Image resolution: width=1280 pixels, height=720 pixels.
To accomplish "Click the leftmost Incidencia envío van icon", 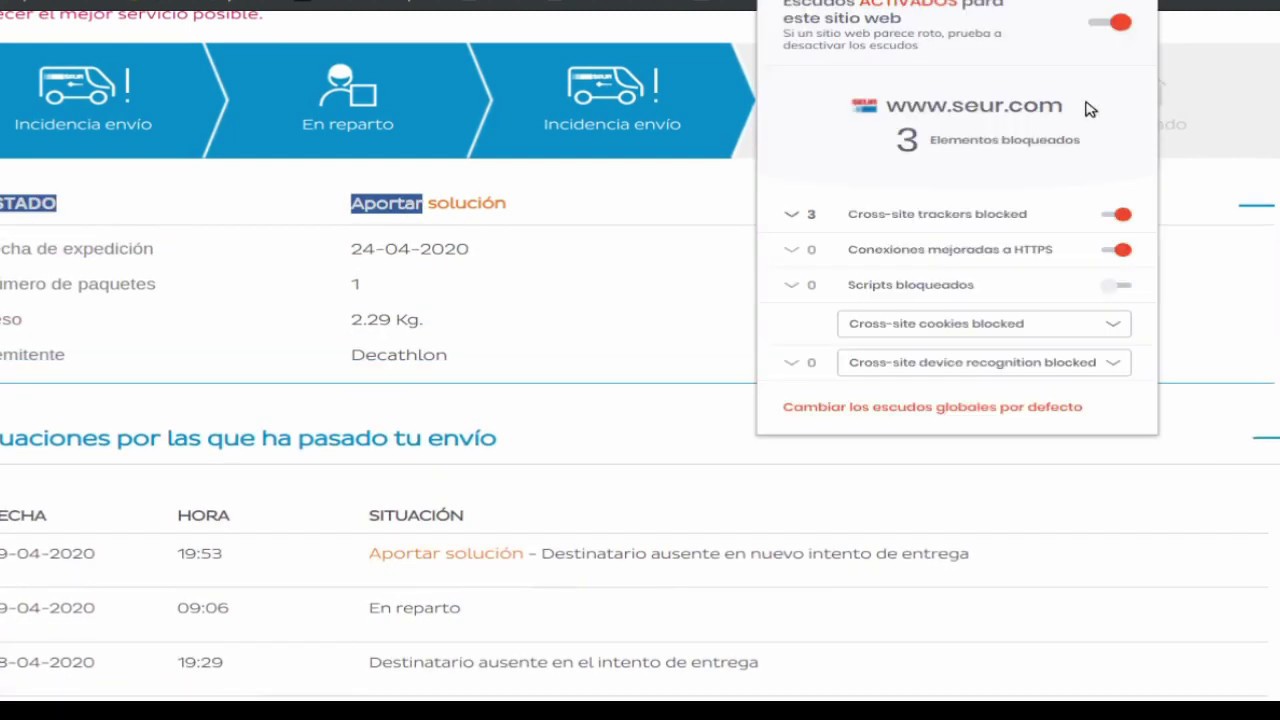I will point(84,86).
